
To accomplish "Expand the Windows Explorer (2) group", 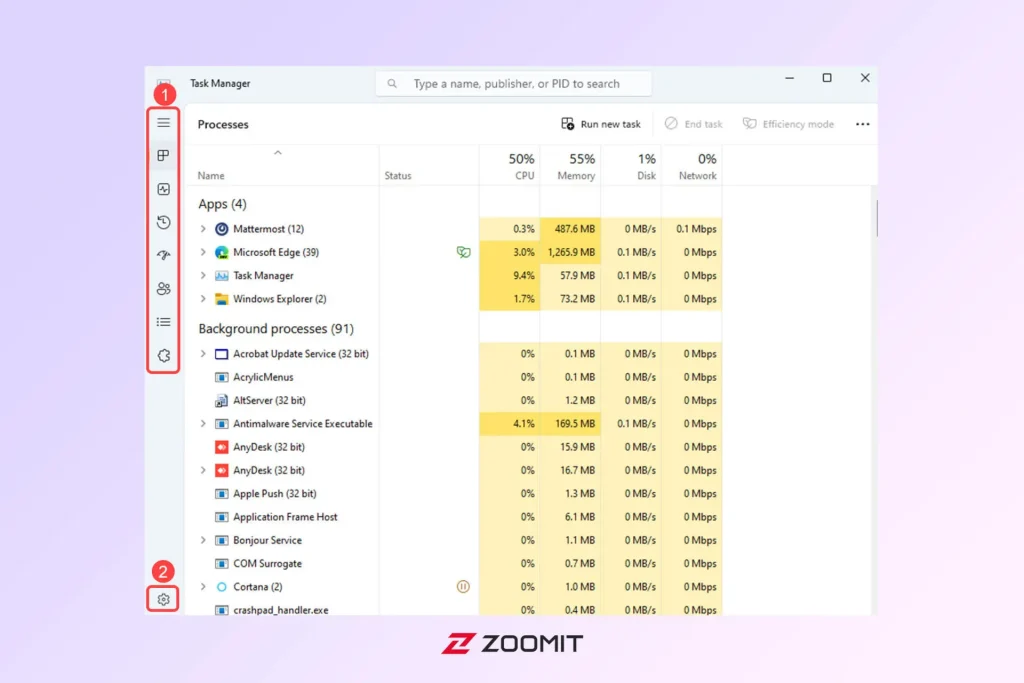I will pos(202,299).
